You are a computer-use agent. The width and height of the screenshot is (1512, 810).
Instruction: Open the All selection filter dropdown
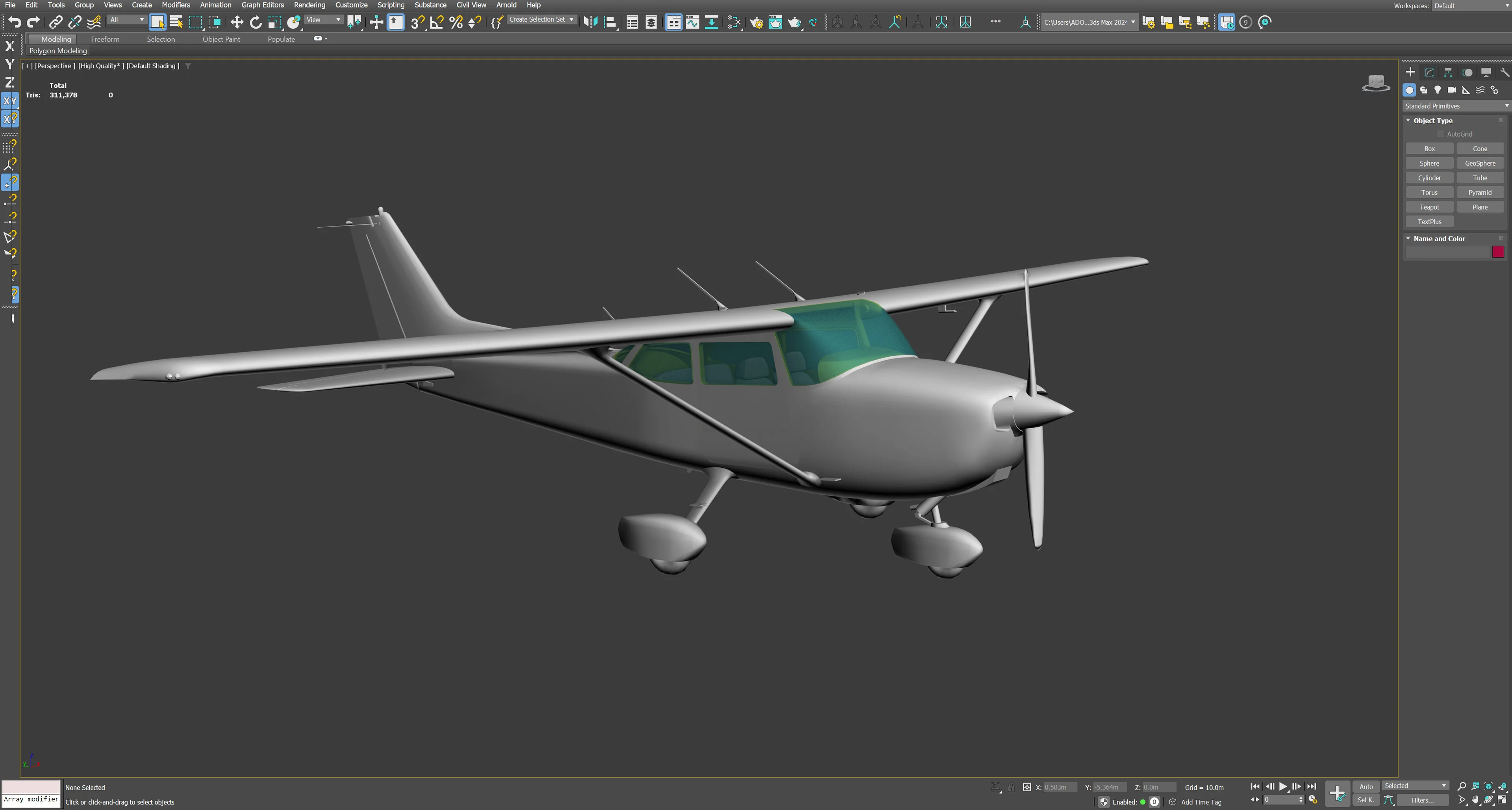127,20
